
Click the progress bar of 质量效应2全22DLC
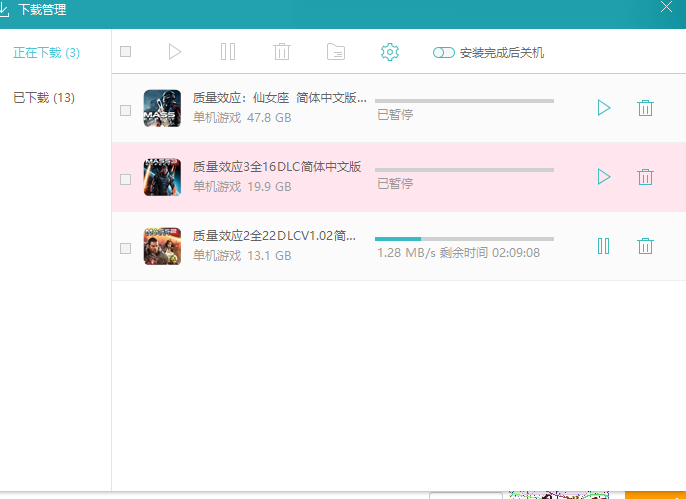pos(464,239)
